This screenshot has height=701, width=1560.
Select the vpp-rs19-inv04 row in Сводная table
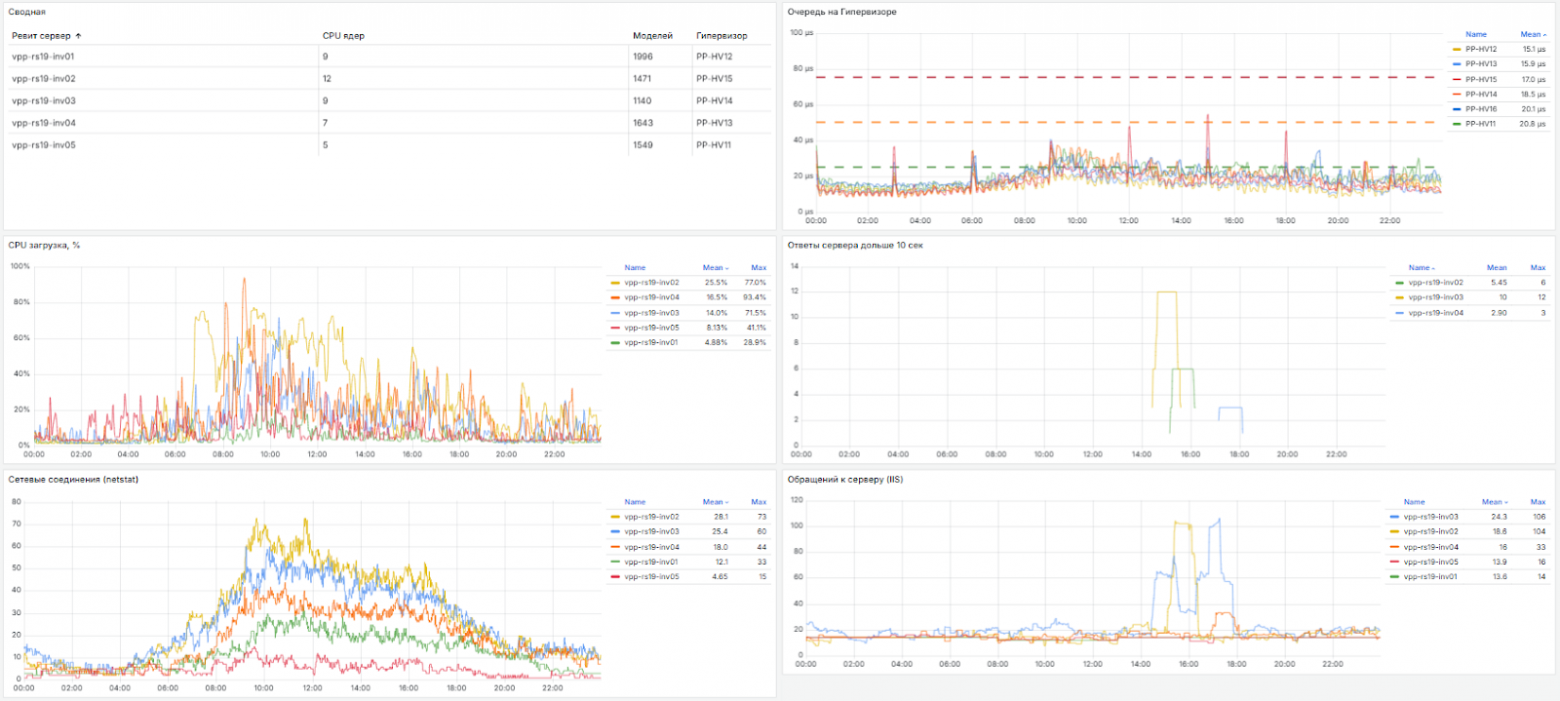(44, 123)
